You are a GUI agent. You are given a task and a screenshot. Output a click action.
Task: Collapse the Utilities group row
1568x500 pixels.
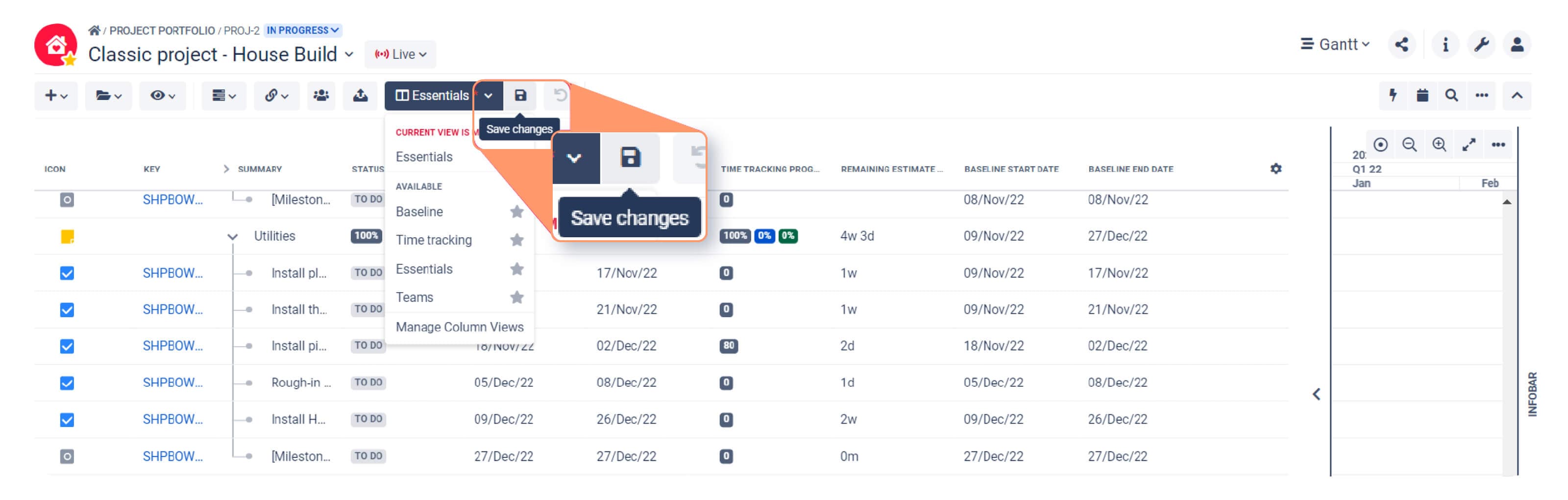pos(232,237)
